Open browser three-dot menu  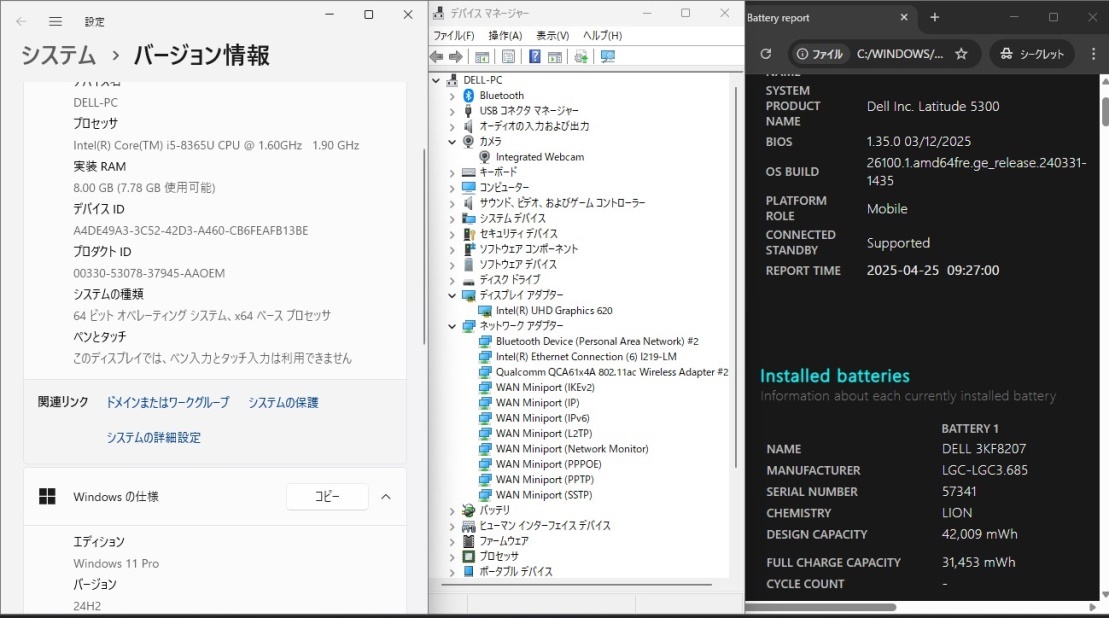tap(1093, 54)
